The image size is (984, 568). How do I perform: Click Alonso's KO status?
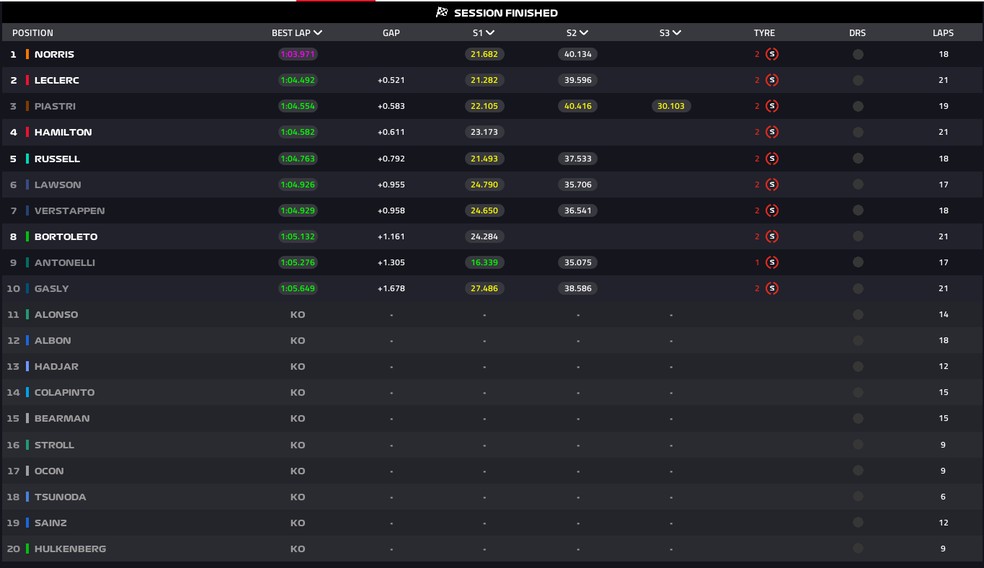tap(297, 314)
